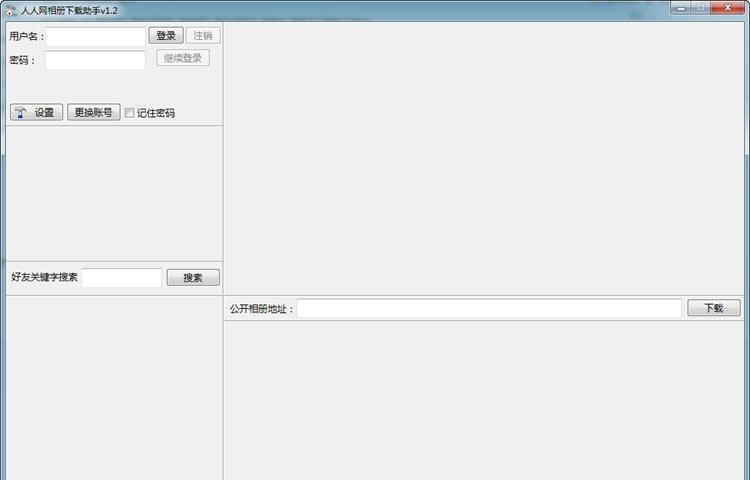
Task: Click the 继续登录 button
Action: 183,58
